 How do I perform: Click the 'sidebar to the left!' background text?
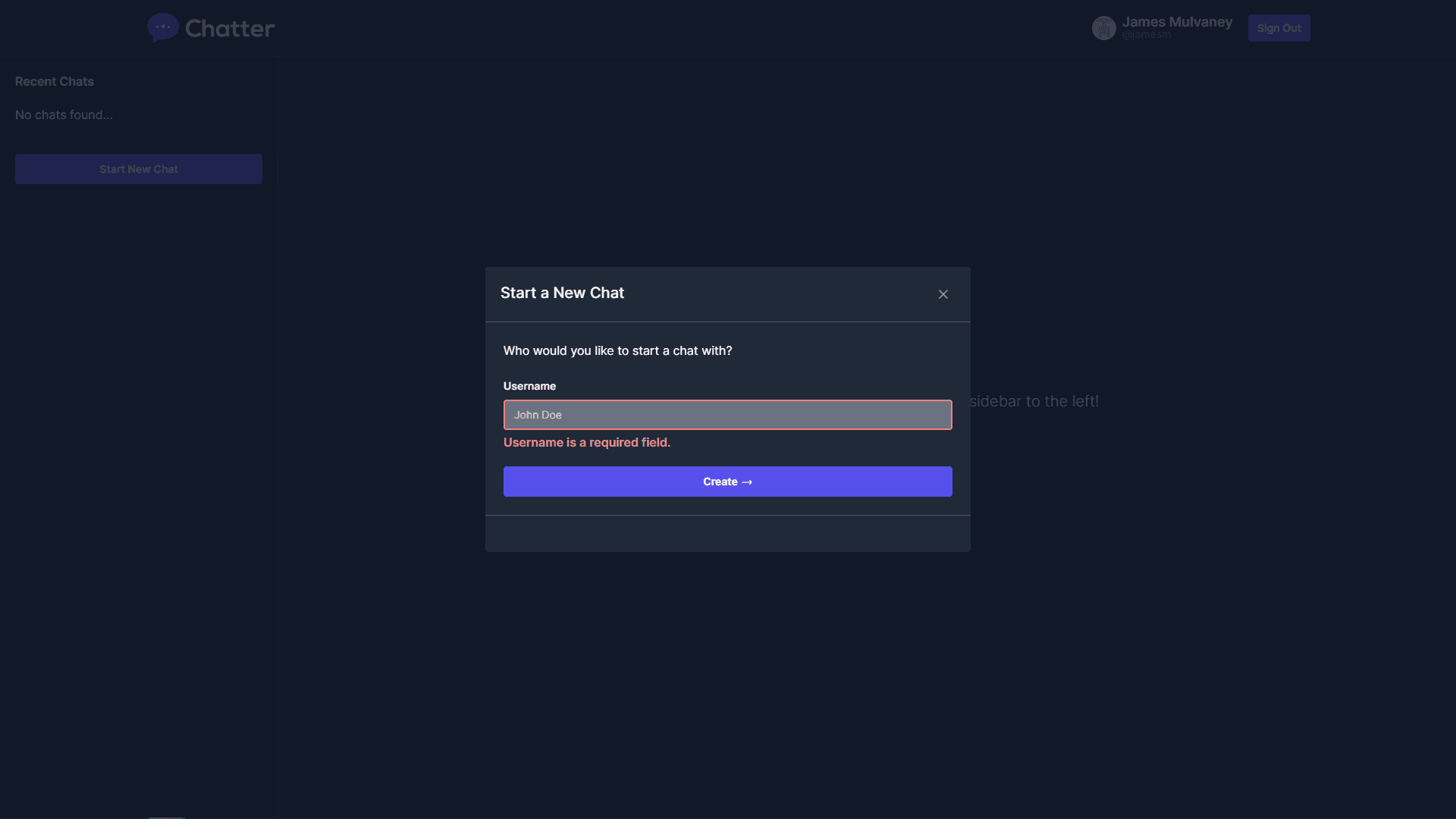[1034, 401]
